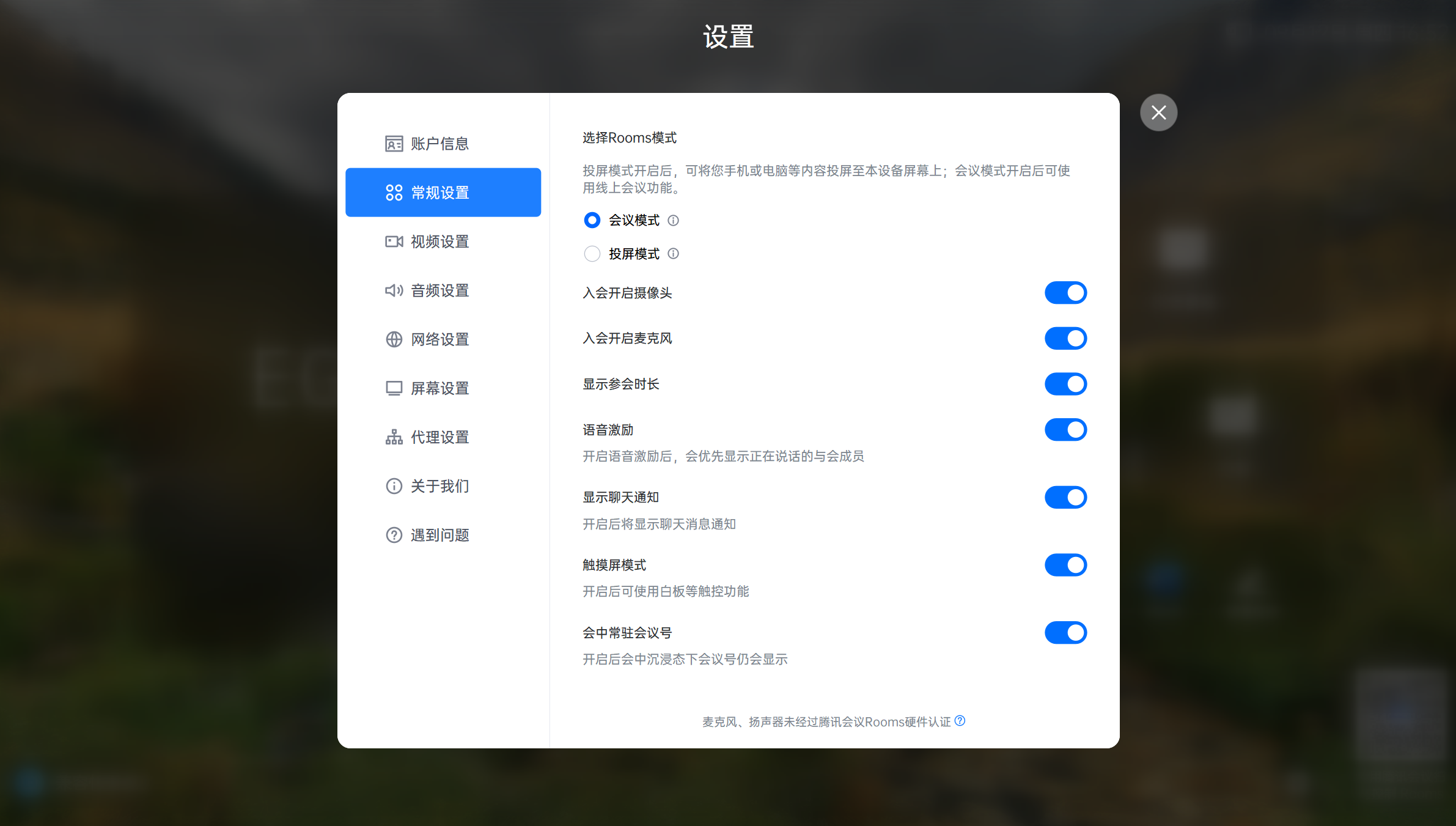Open 屏幕设置 screen settings monitor icon
The width and height of the screenshot is (1456, 826).
click(x=394, y=388)
